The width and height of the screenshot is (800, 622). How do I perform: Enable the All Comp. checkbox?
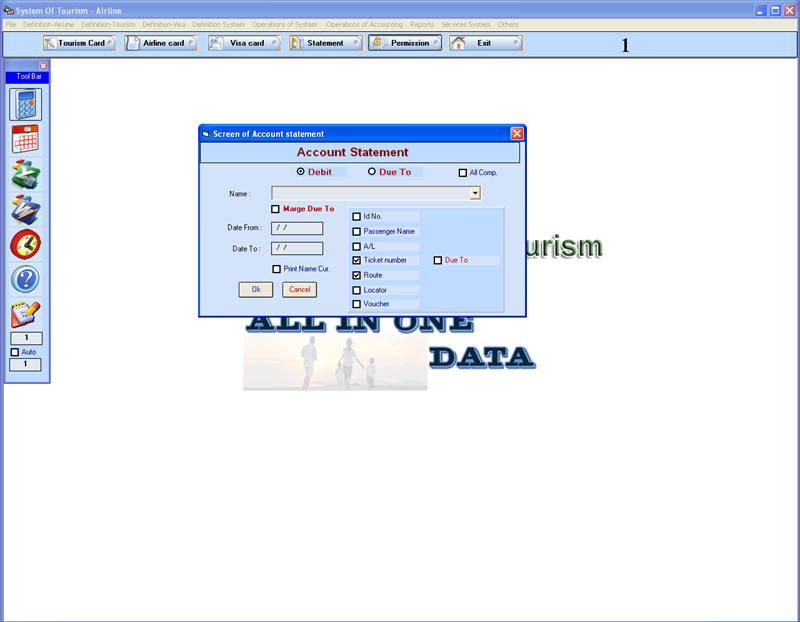tap(462, 173)
